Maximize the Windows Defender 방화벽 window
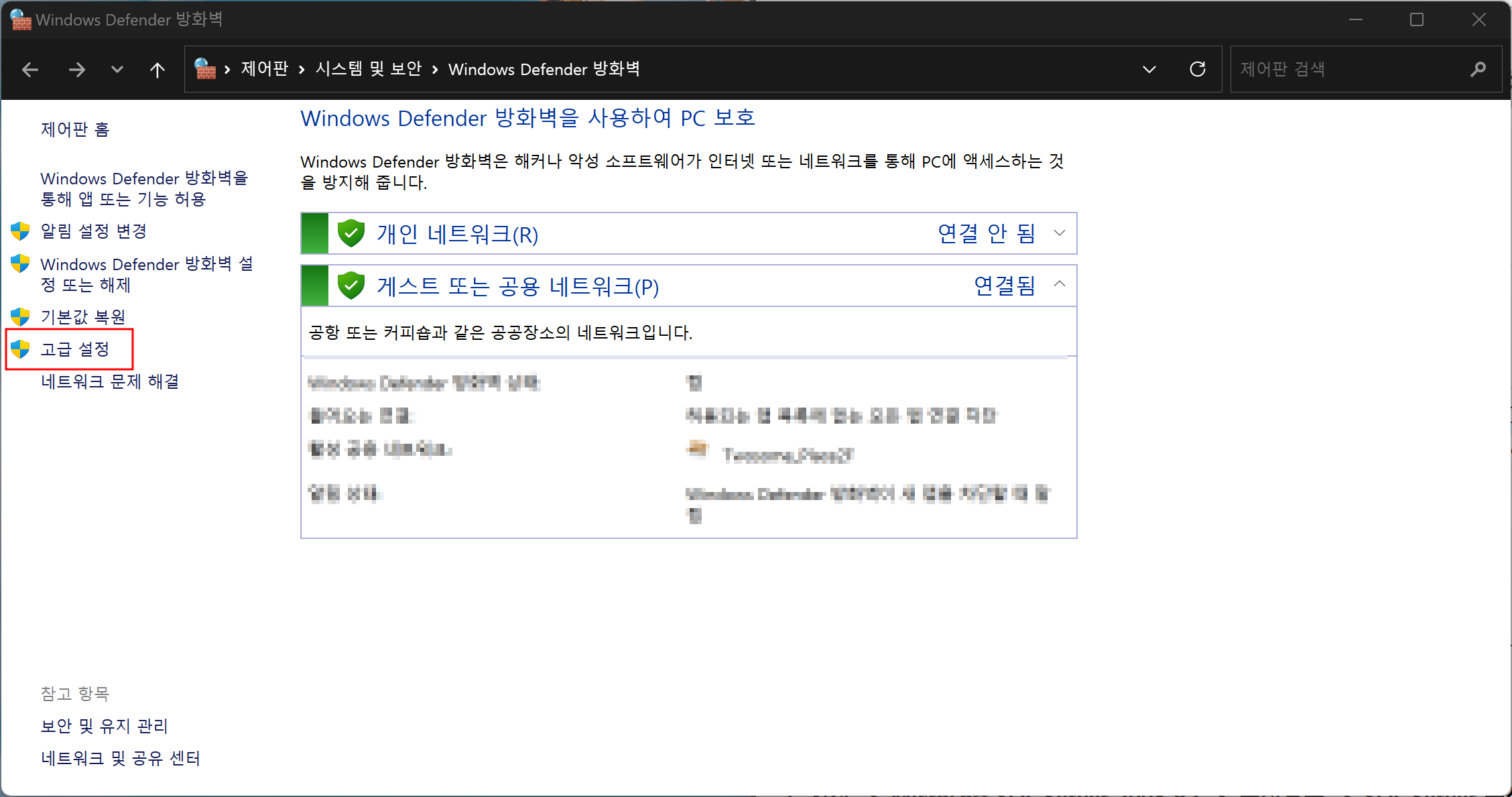The height and width of the screenshot is (797, 1512). pyautogui.click(x=1417, y=19)
